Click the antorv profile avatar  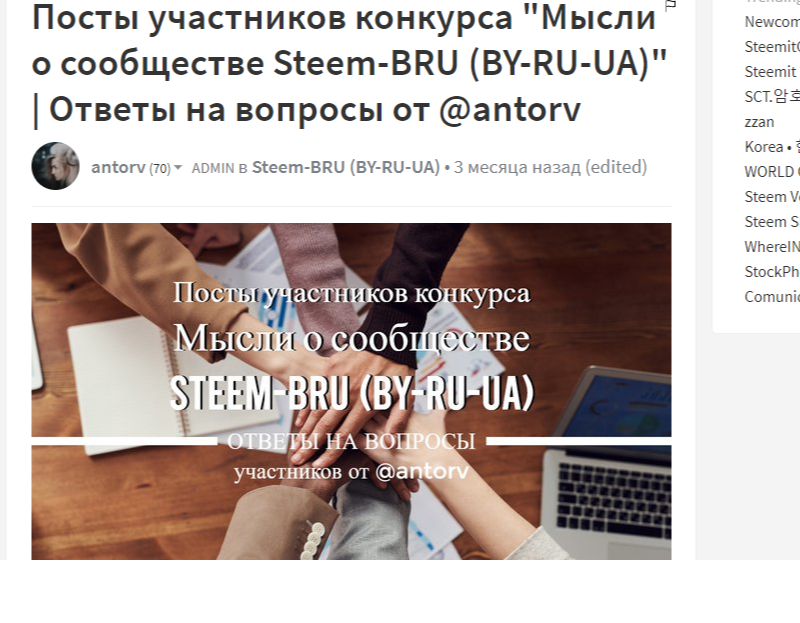click(56, 166)
